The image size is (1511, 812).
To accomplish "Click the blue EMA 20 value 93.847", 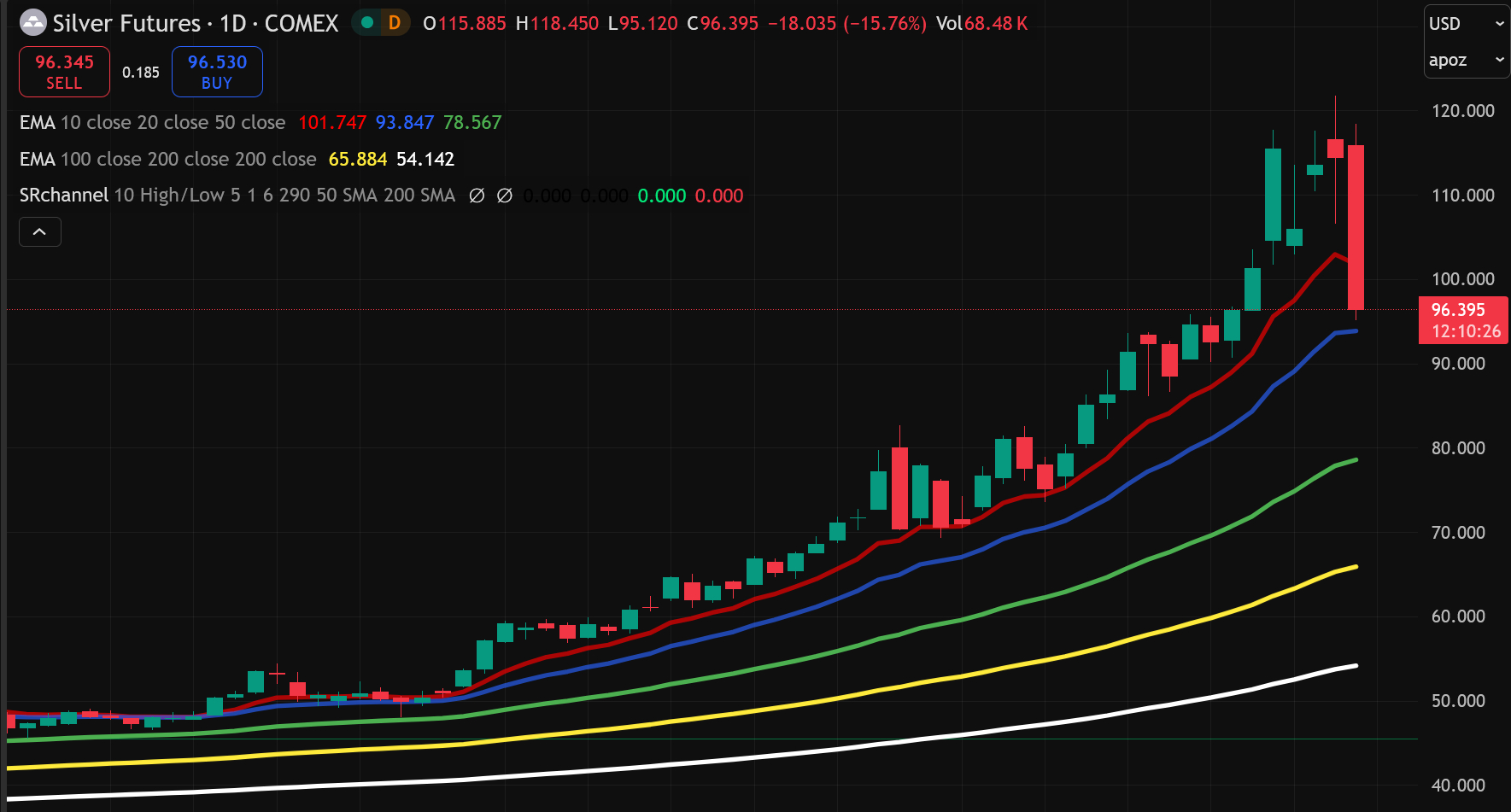I will pos(405,123).
